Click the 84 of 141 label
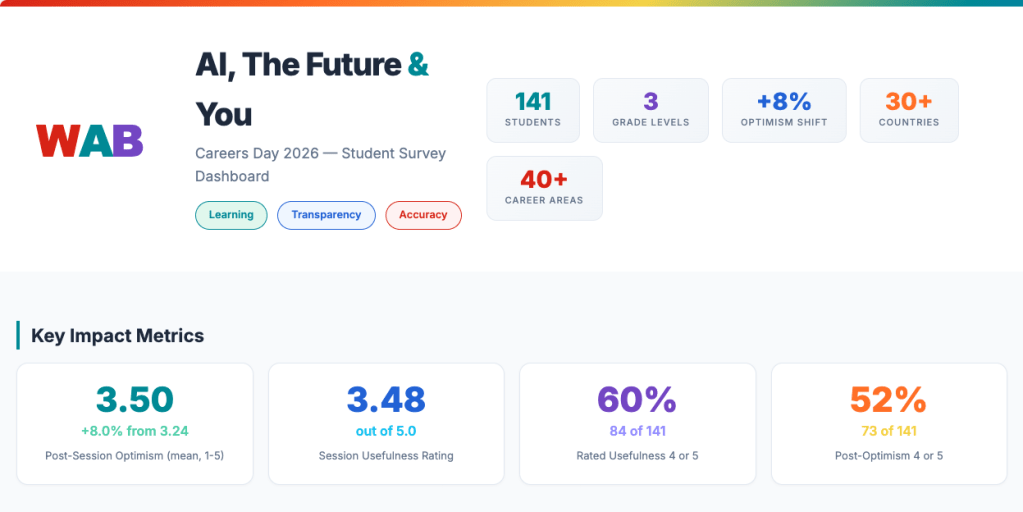The height and width of the screenshot is (512, 1023). tap(637, 432)
